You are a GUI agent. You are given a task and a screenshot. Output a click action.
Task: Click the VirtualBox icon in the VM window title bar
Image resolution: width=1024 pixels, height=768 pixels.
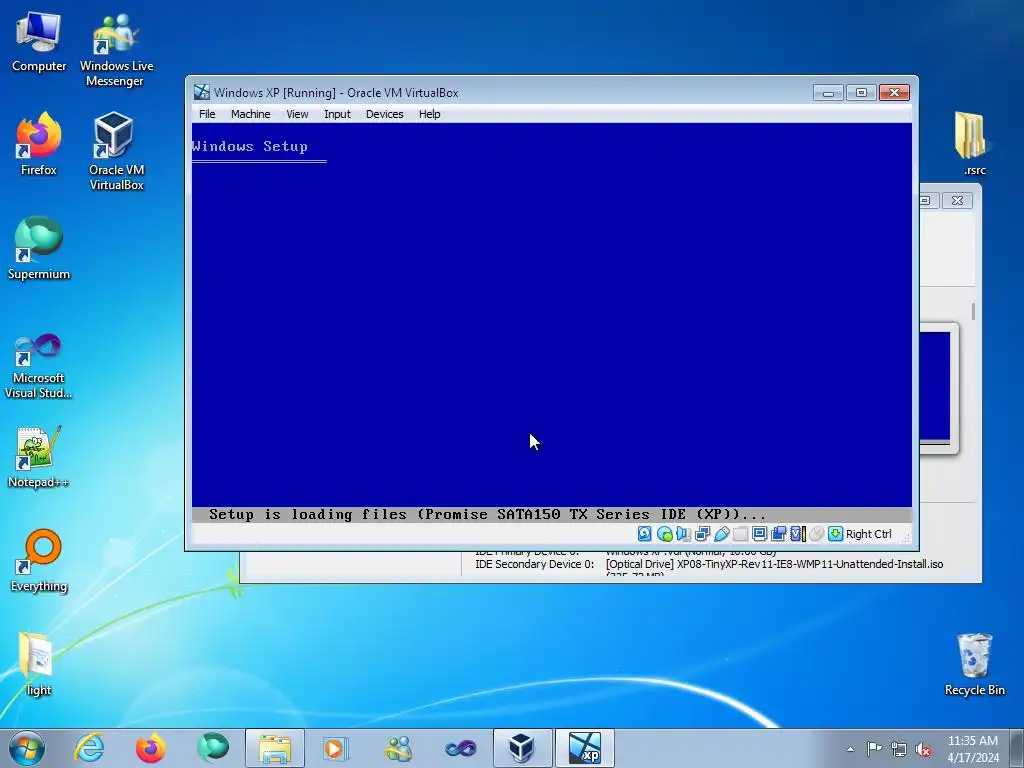coord(202,92)
